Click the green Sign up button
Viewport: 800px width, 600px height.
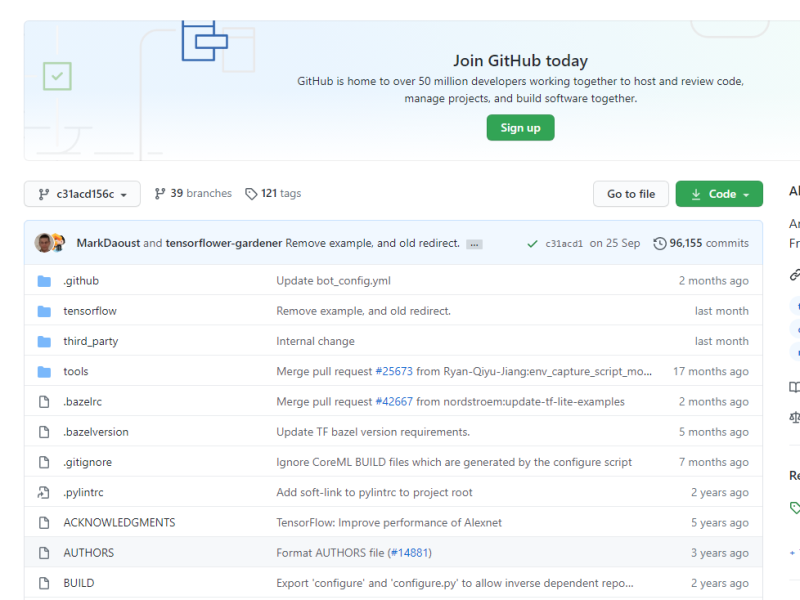pos(520,128)
